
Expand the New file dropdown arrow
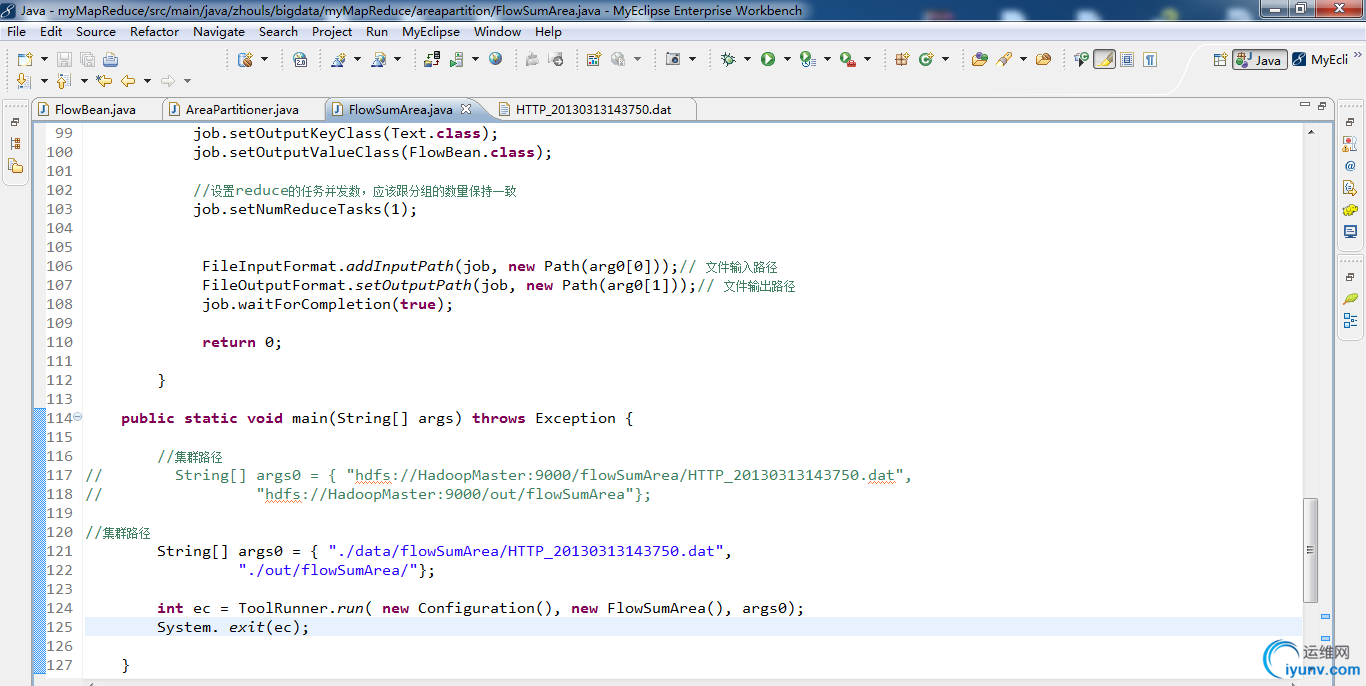tap(43, 60)
